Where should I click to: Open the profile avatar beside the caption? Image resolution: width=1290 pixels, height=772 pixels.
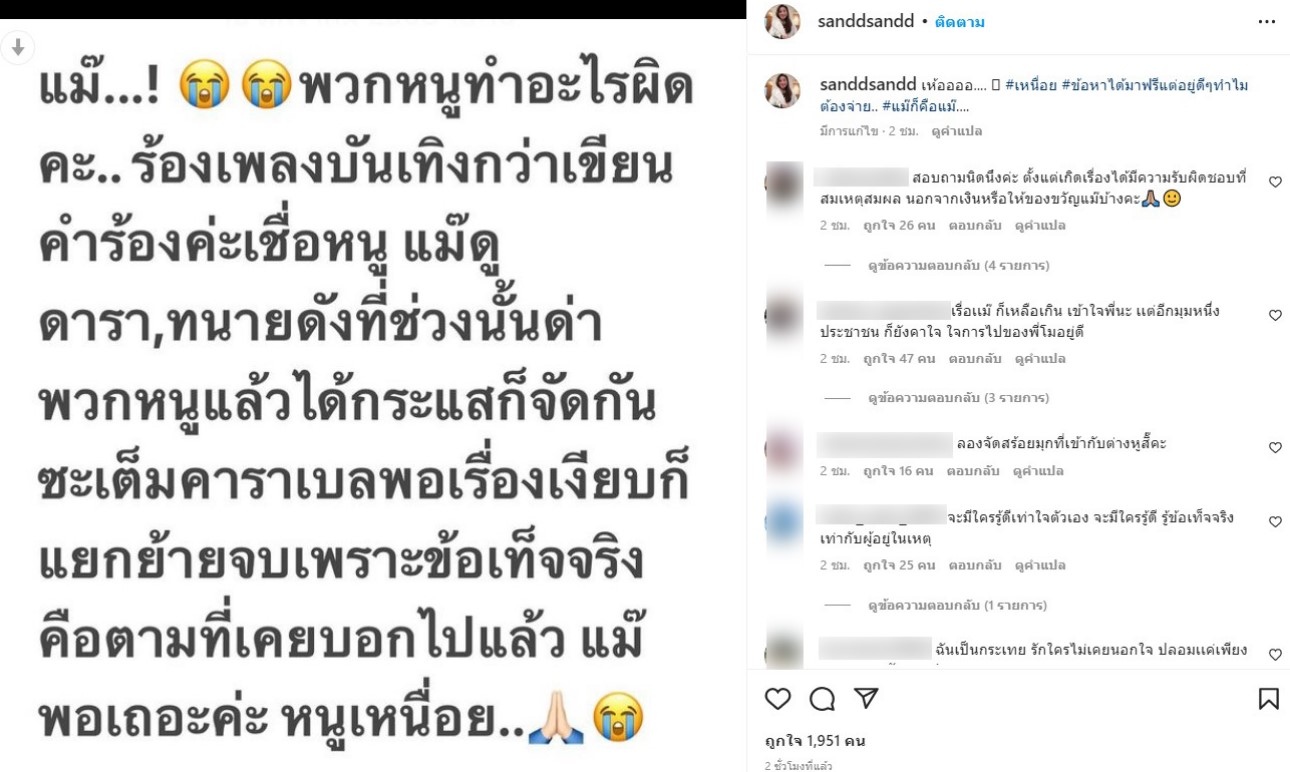[782, 90]
